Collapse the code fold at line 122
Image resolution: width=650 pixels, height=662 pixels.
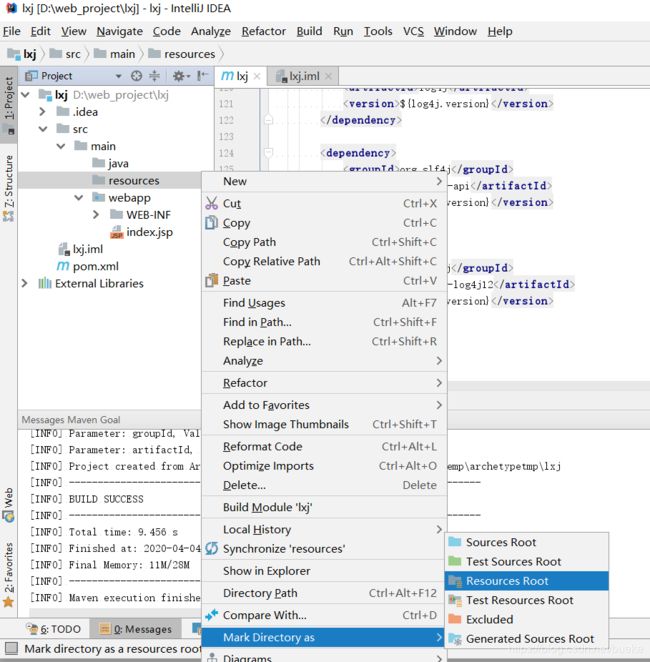[x=268, y=120]
